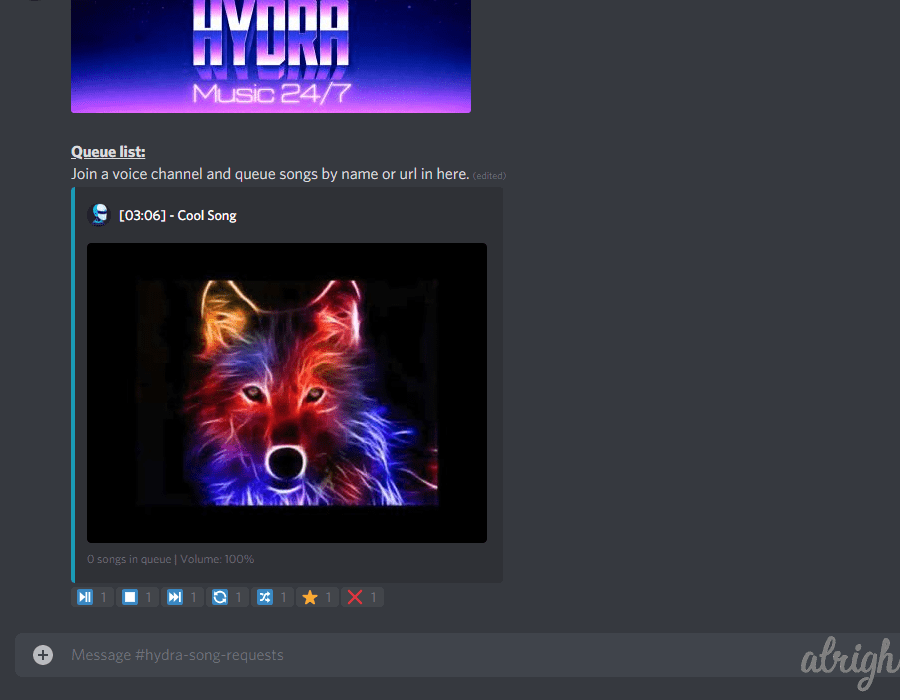Select the song title "[03:06] - Cool Song"
Screen dimensions: 900x700
[x=176, y=215]
